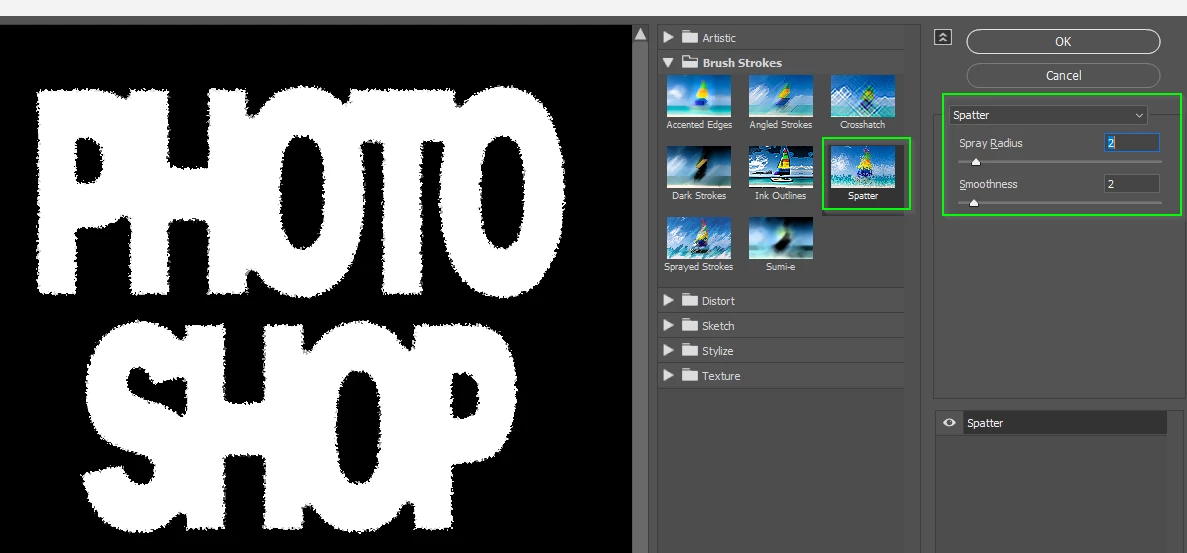
Task: Click the Texture folder label
Action: point(721,376)
